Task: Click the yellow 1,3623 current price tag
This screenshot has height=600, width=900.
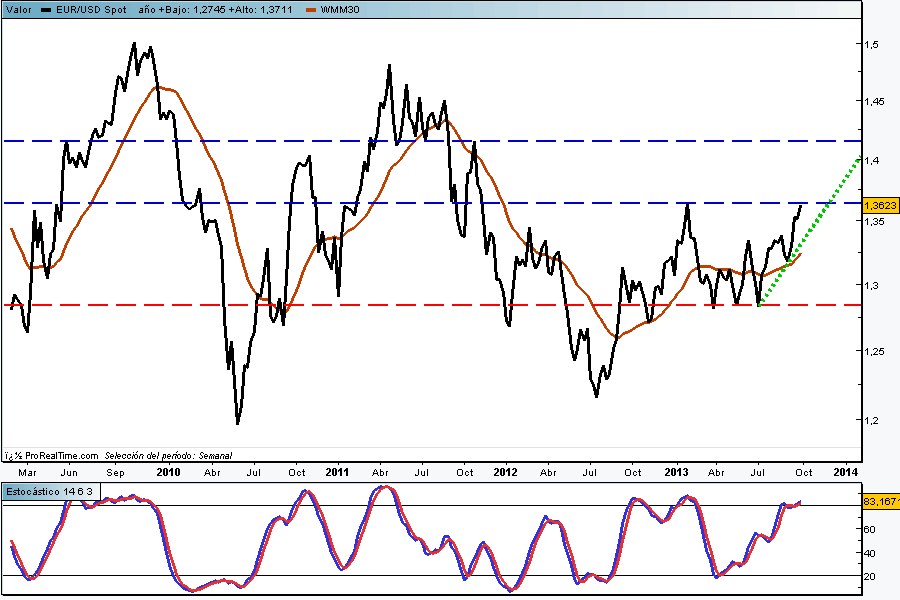Action: point(879,205)
